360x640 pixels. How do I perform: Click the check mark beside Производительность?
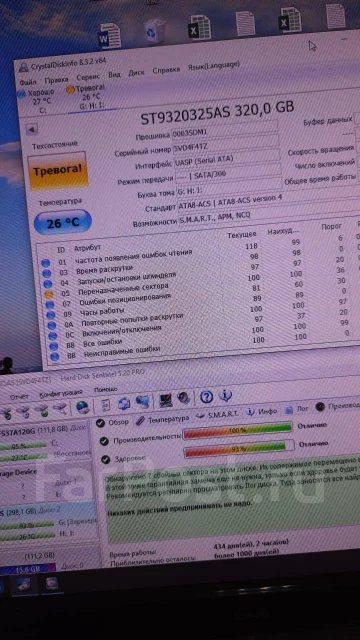(x=104, y=441)
